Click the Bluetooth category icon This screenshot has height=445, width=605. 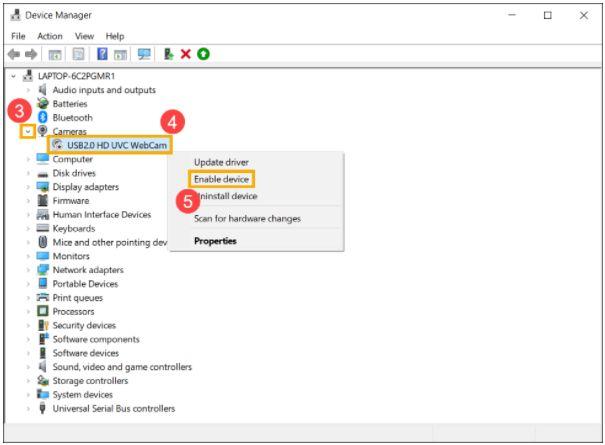(x=42, y=117)
